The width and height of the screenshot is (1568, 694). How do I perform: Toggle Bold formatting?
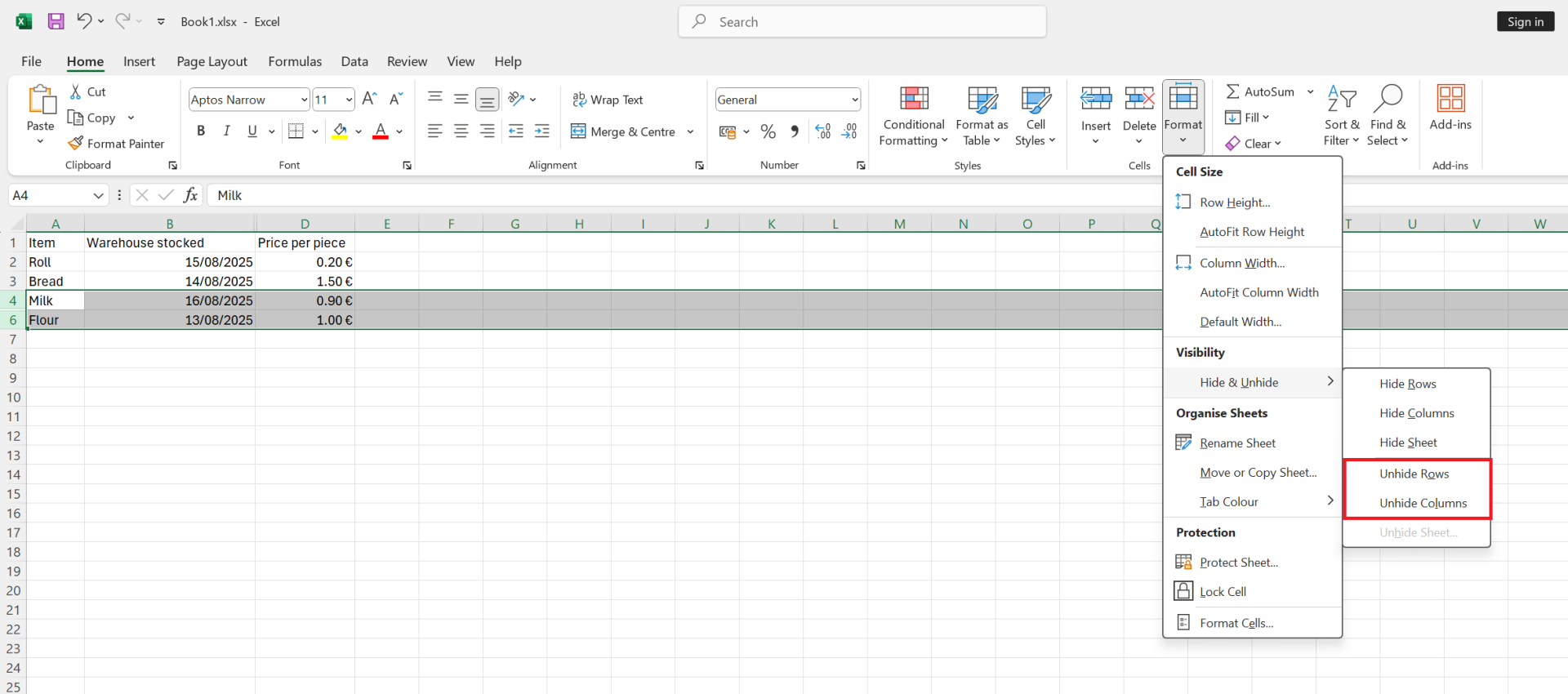[201, 131]
